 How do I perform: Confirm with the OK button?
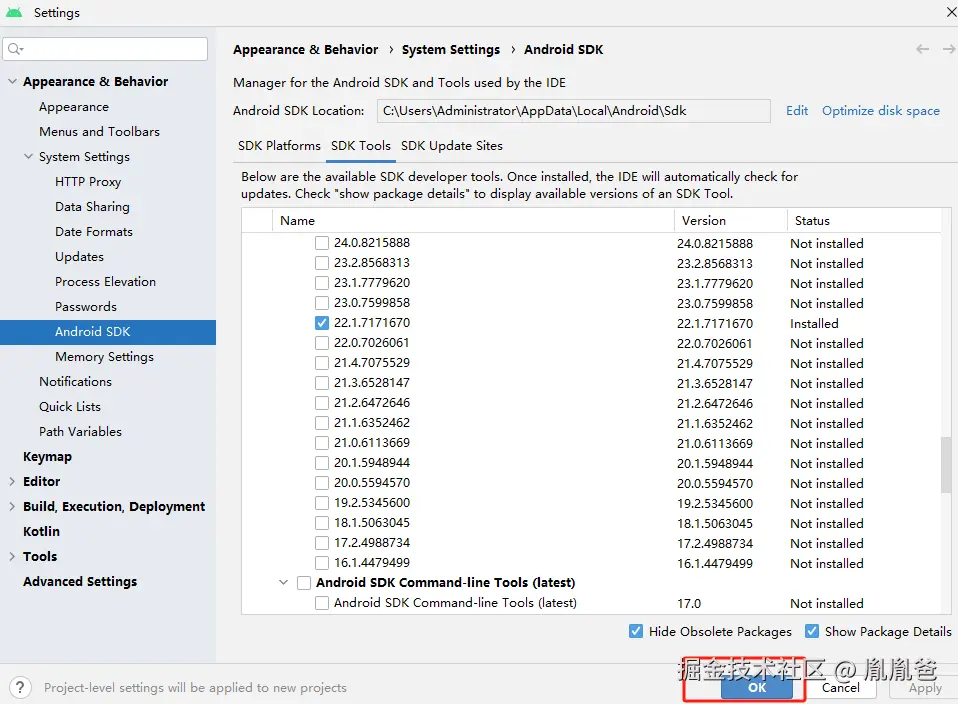(x=756, y=688)
